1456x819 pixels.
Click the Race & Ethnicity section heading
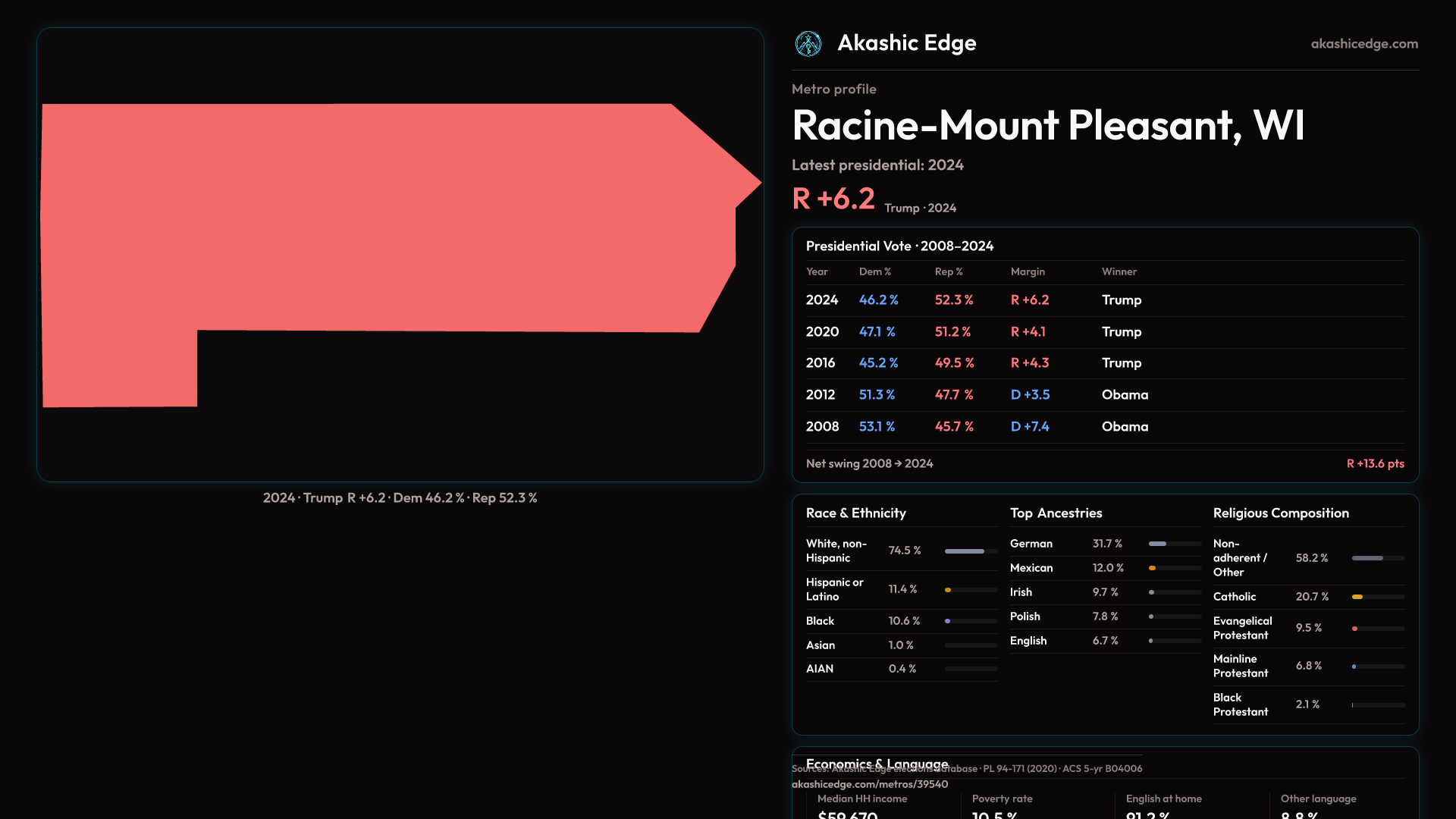pyautogui.click(x=855, y=513)
